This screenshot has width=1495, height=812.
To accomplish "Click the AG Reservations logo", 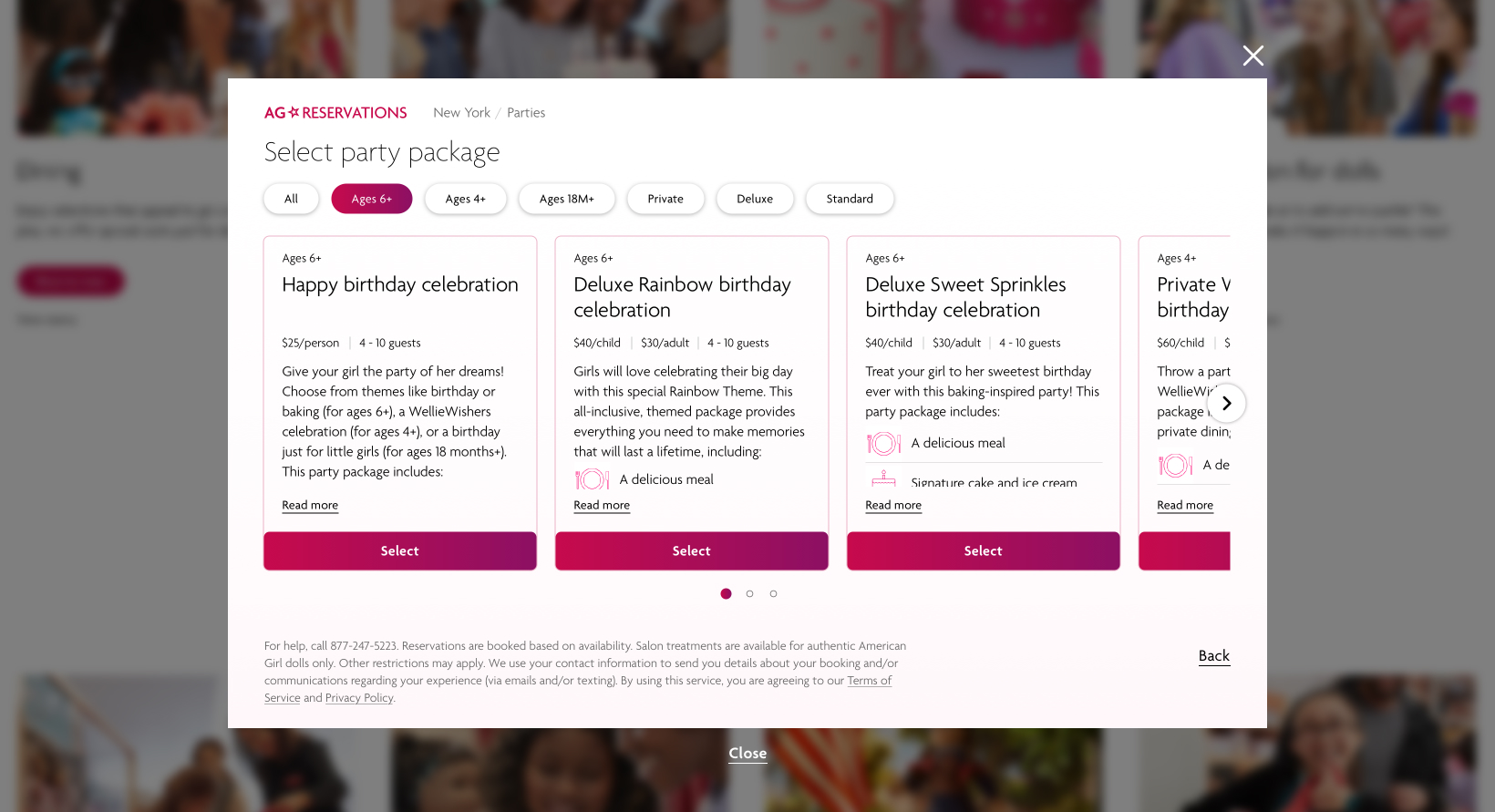I will click(335, 113).
